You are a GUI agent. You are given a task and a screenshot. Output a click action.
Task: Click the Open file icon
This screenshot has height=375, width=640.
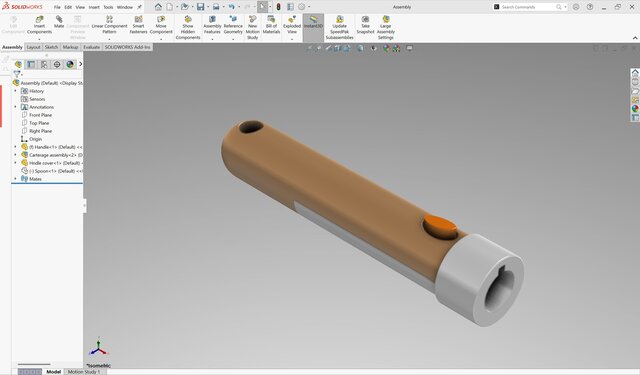pos(184,7)
